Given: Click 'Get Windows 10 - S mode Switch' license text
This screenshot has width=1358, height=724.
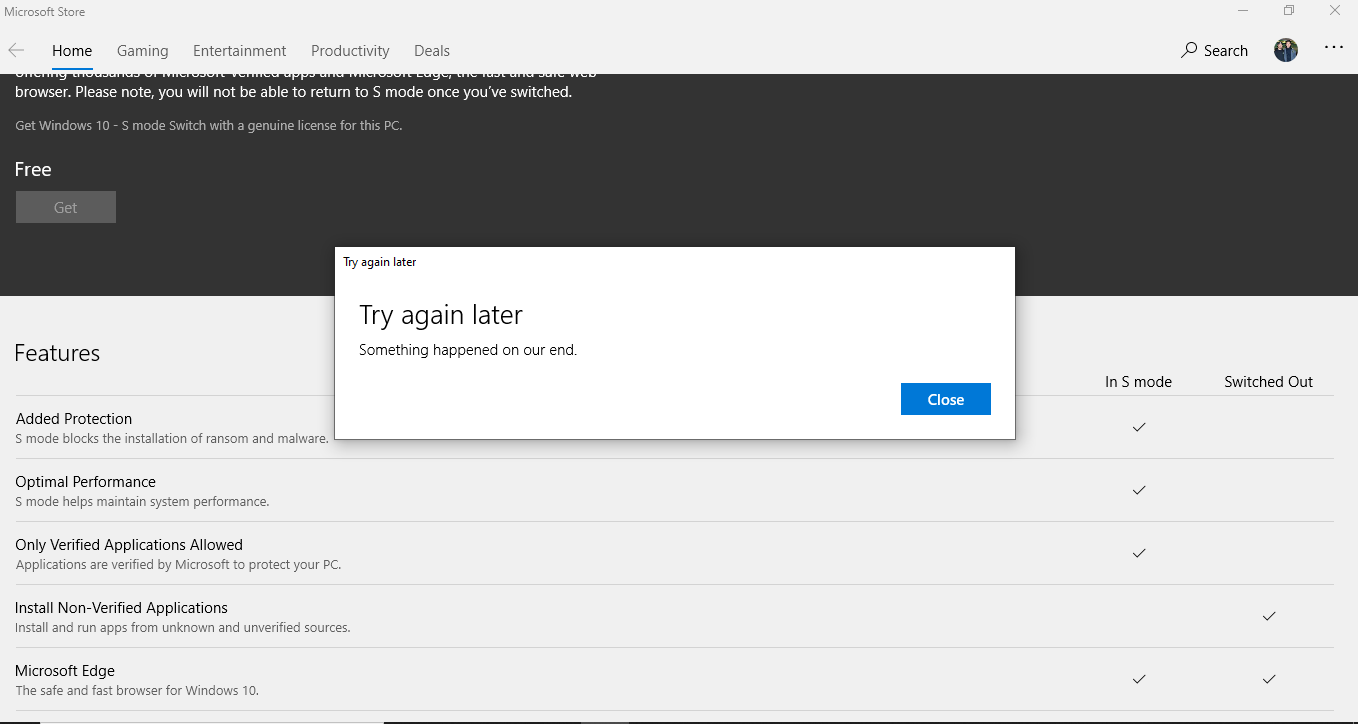Looking at the screenshot, I should tap(209, 125).
